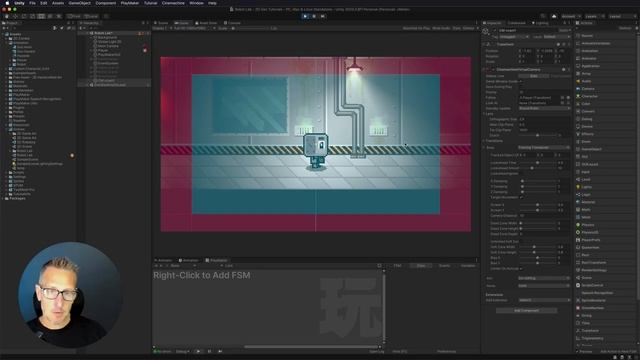
Task: Toggle the Game Window Guides checkbox
Action: point(521,82)
